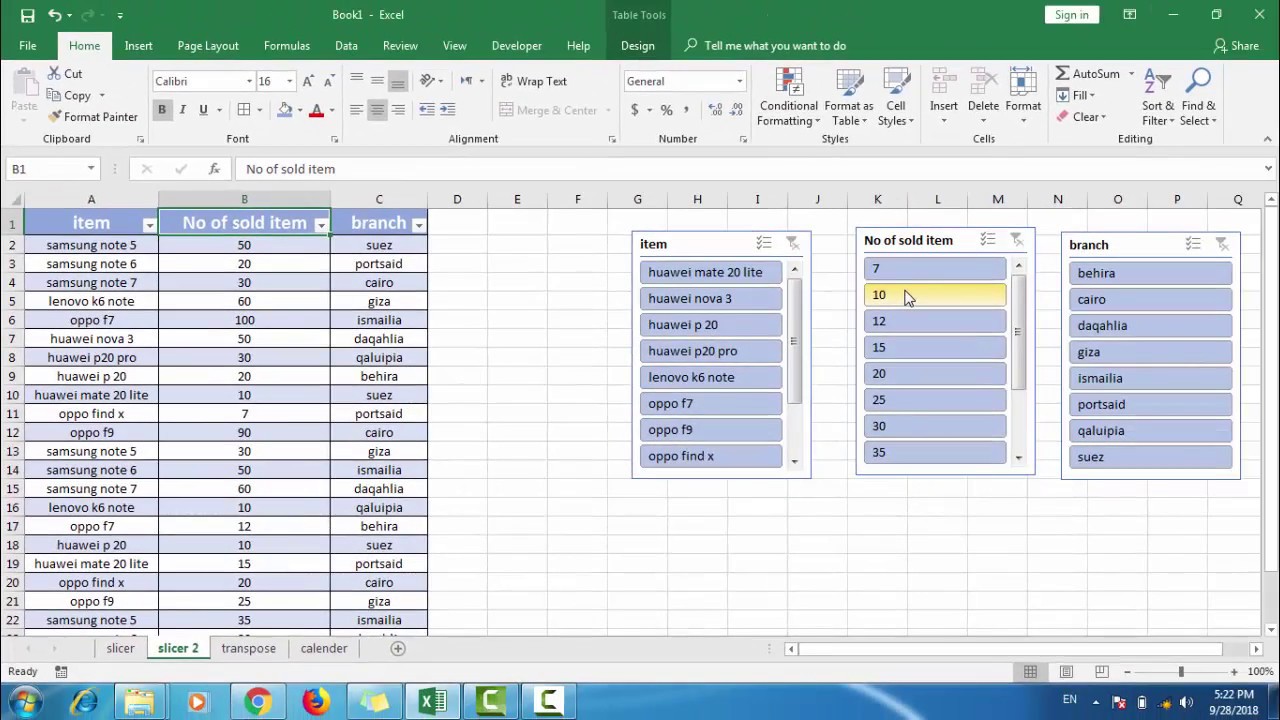
Task: Increase decimal places
Action: (714, 110)
